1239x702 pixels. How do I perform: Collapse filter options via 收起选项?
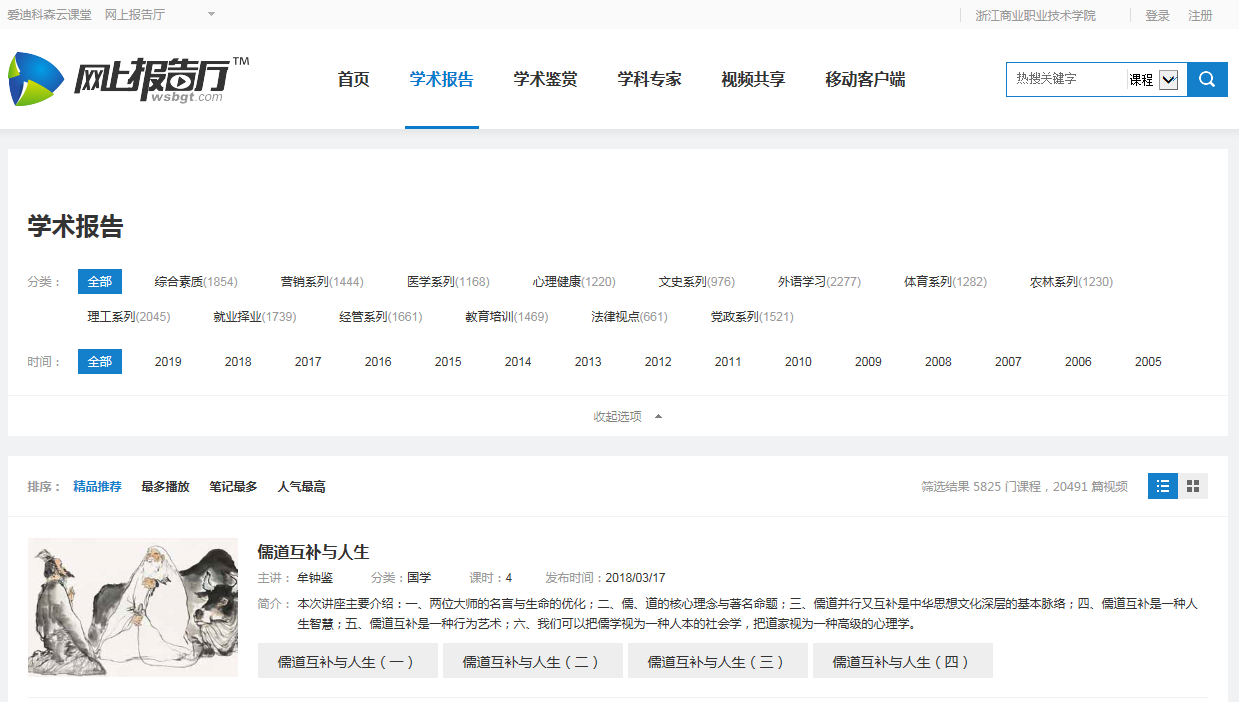click(x=627, y=416)
